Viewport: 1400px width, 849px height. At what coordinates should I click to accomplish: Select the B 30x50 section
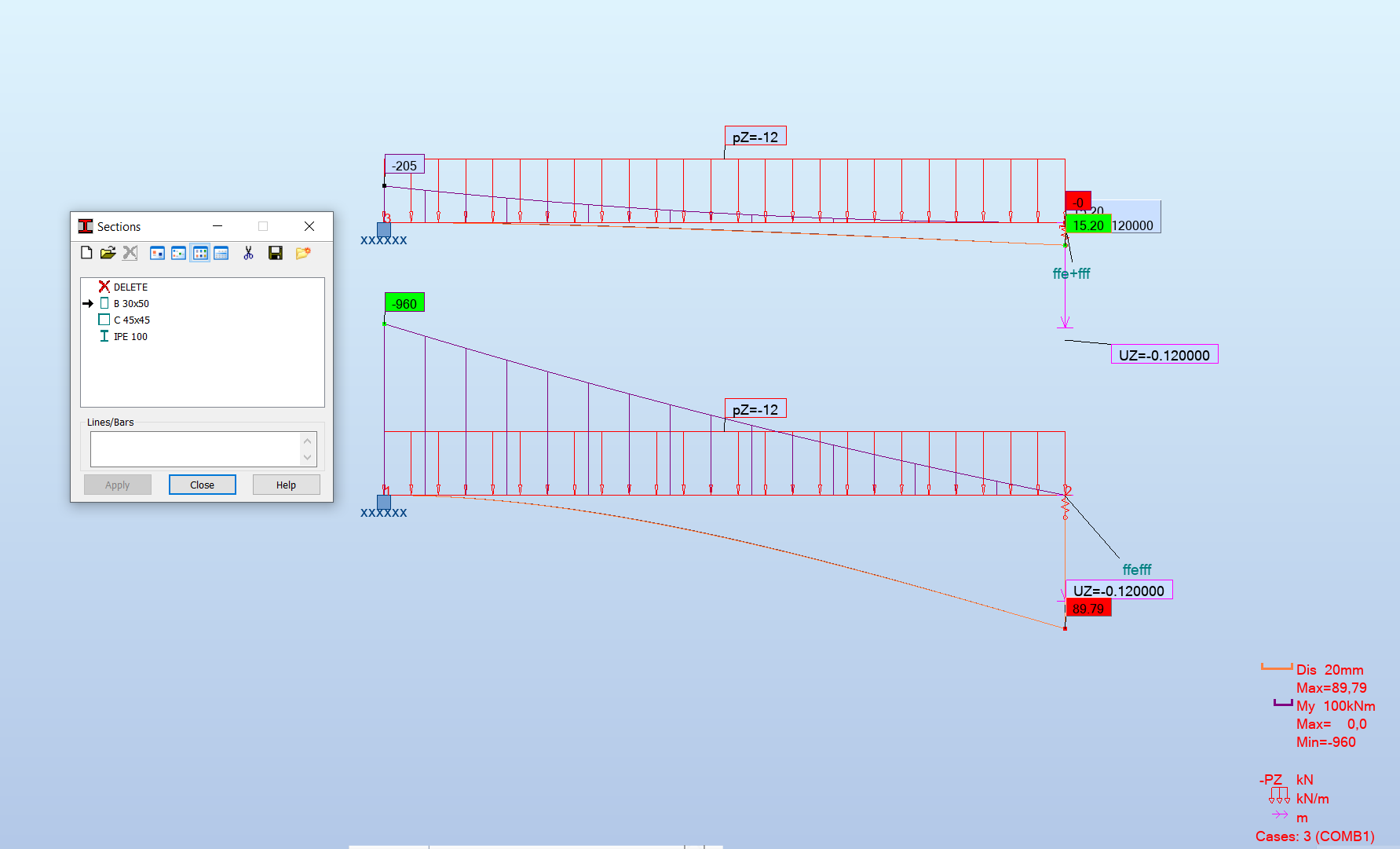click(131, 303)
